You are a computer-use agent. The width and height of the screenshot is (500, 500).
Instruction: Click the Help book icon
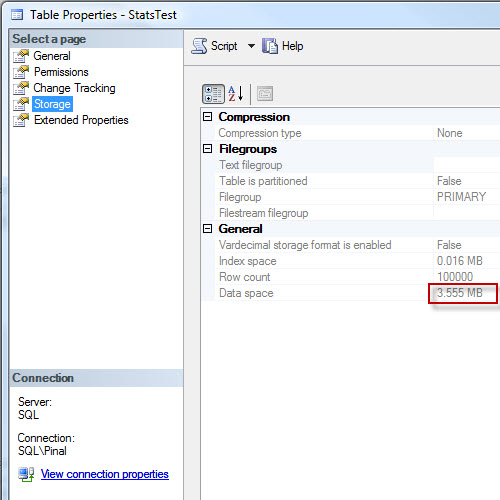click(x=270, y=46)
